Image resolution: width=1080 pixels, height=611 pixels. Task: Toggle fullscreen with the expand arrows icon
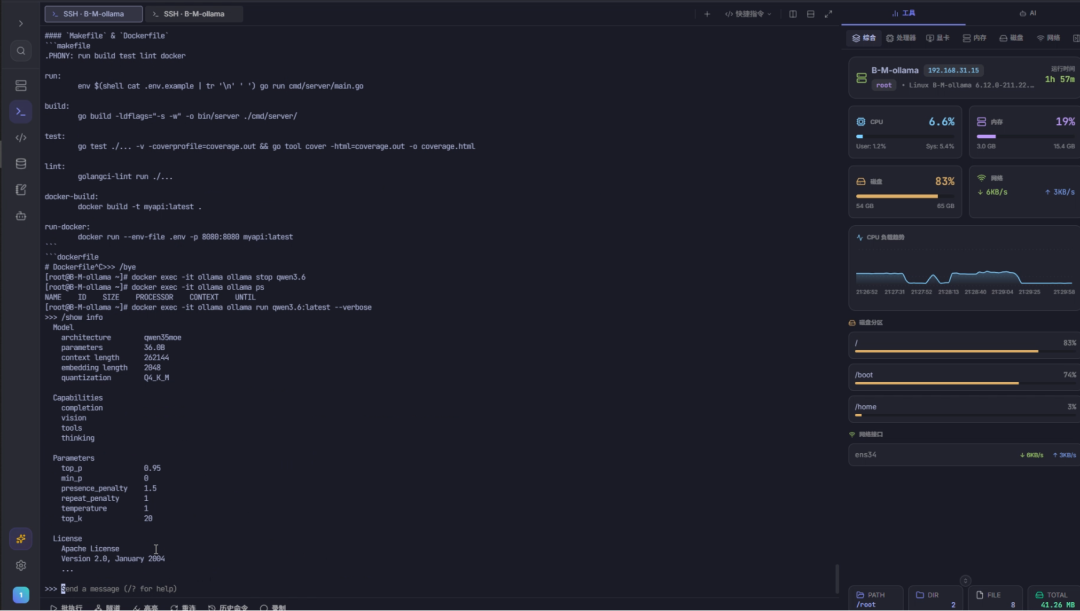[x=828, y=14]
